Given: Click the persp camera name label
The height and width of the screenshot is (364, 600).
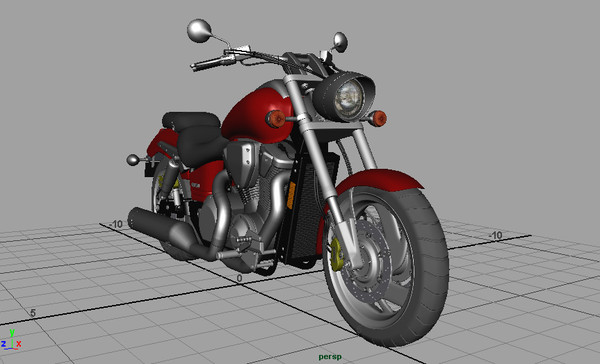Looking at the screenshot, I should (330, 357).
